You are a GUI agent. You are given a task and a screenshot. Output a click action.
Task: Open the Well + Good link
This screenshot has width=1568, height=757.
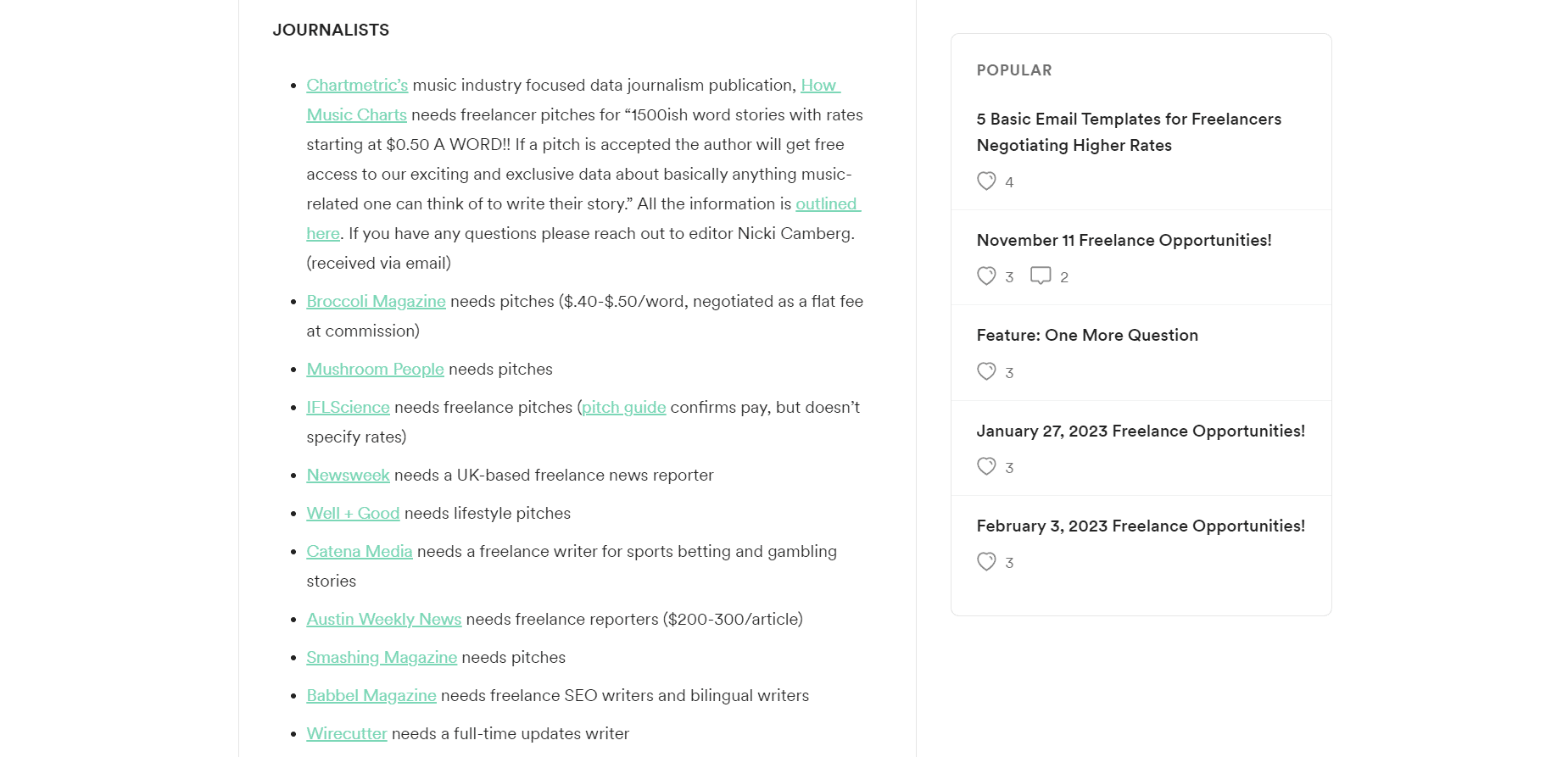point(353,514)
